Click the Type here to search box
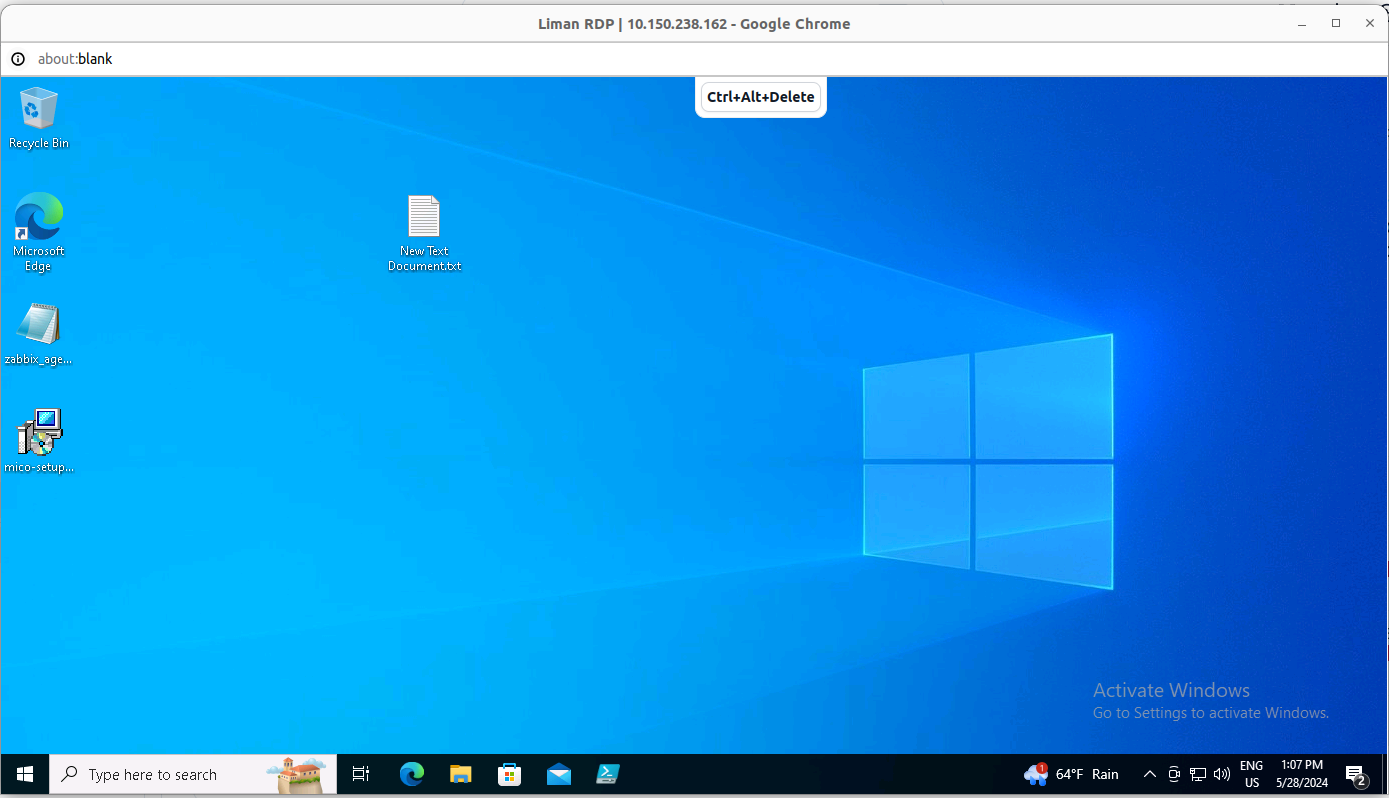The height and width of the screenshot is (798, 1389). [x=192, y=774]
